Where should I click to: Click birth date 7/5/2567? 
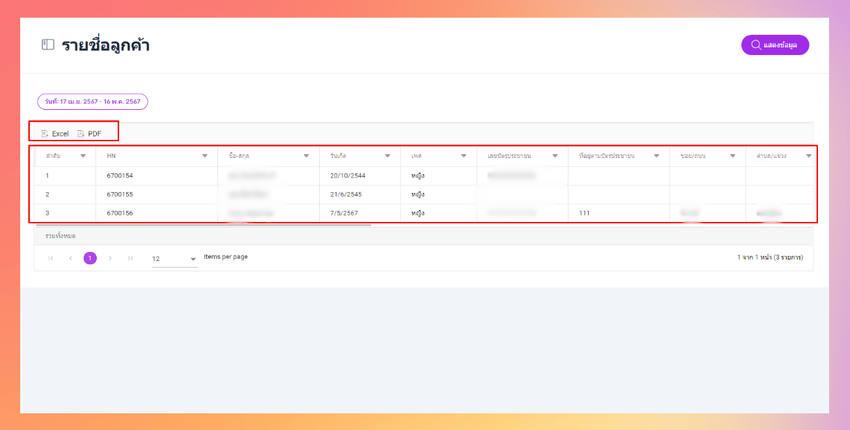coord(344,213)
